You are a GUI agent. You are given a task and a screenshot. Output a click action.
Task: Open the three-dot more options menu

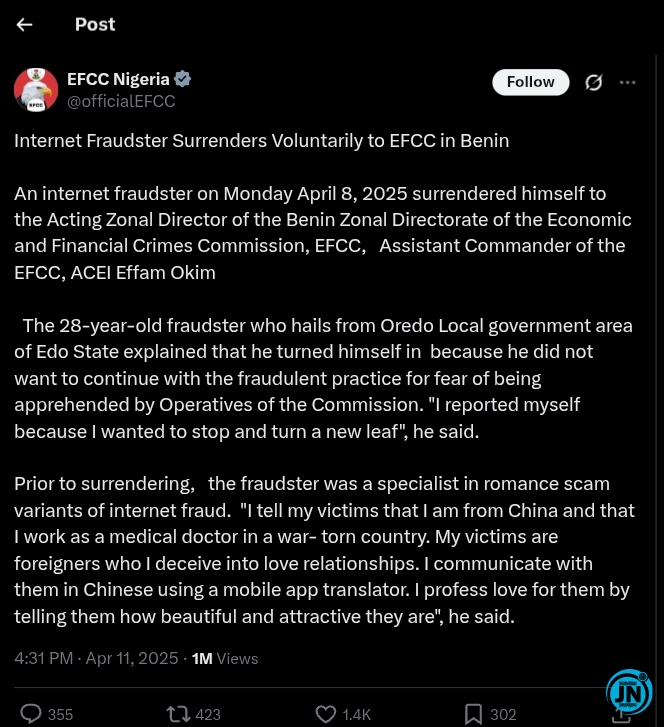coord(627,83)
